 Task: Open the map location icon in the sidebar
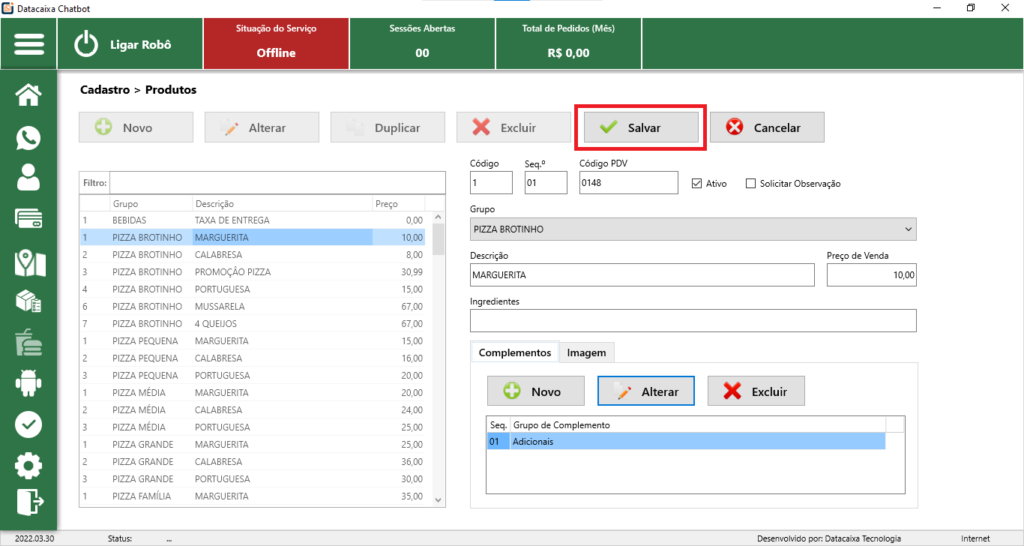pos(28,262)
